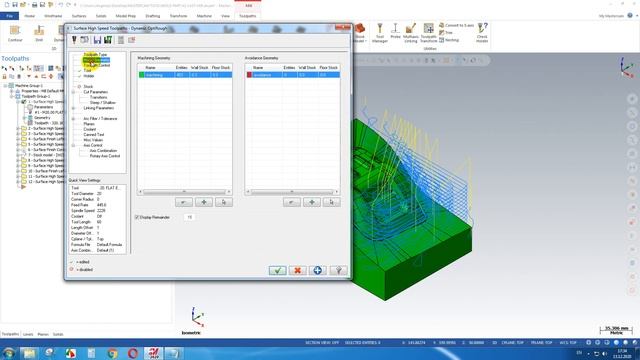640x360 pixels.
Task: Click the Probe utility icon
Action: point(395,31)
